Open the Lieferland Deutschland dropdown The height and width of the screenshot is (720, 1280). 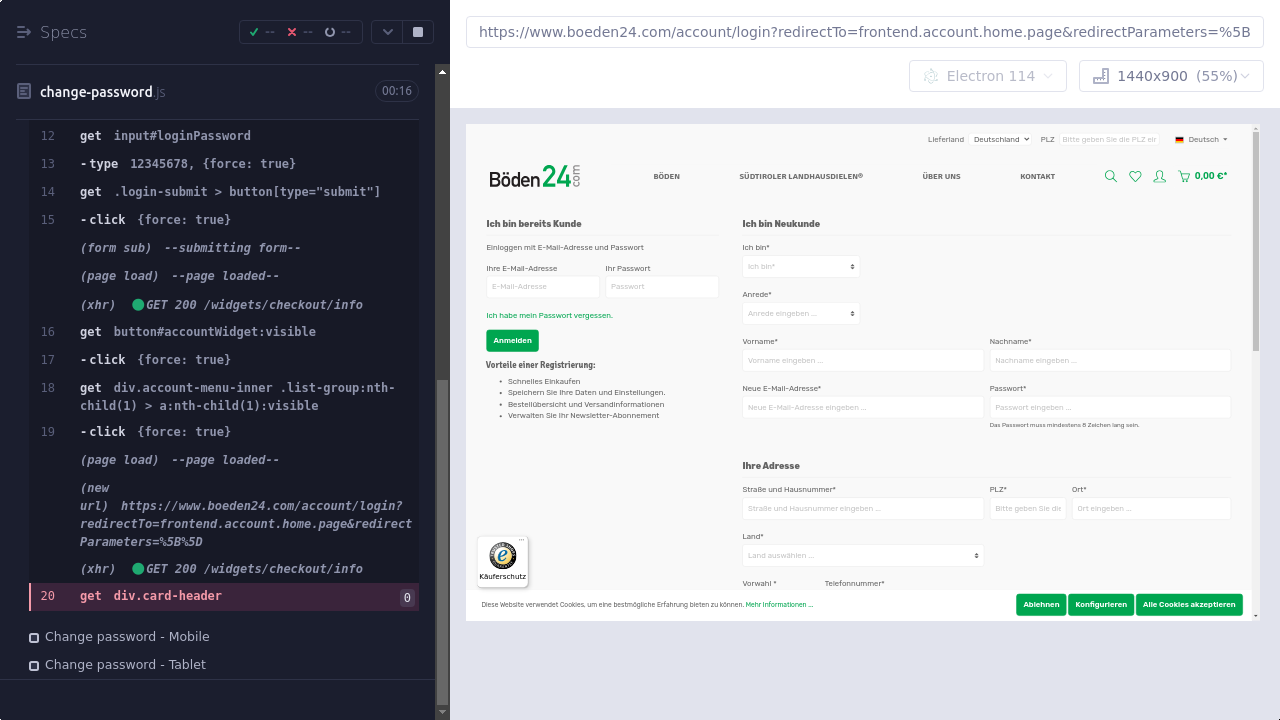1000,139
